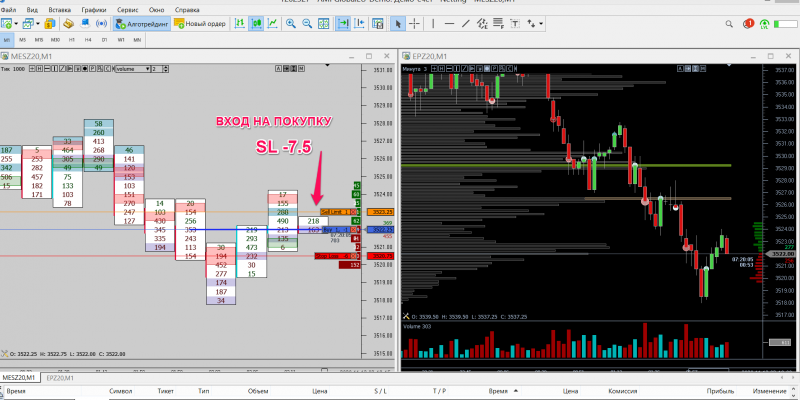Image resolution: width=800 pixels, height=400 pixels.
Task: Switch to the EPZ20,M1 bottom tab
Action: [x=60, y=378]
